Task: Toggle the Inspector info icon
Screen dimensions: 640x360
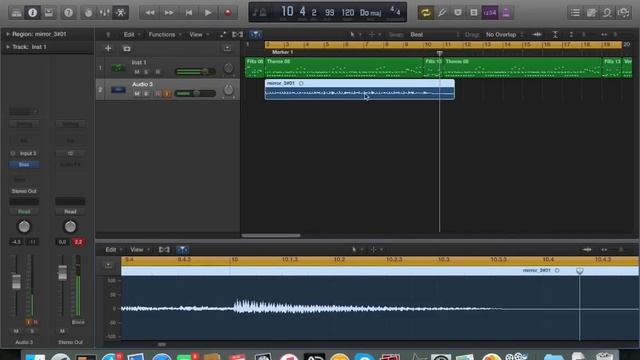Action: tap(33, 13)
